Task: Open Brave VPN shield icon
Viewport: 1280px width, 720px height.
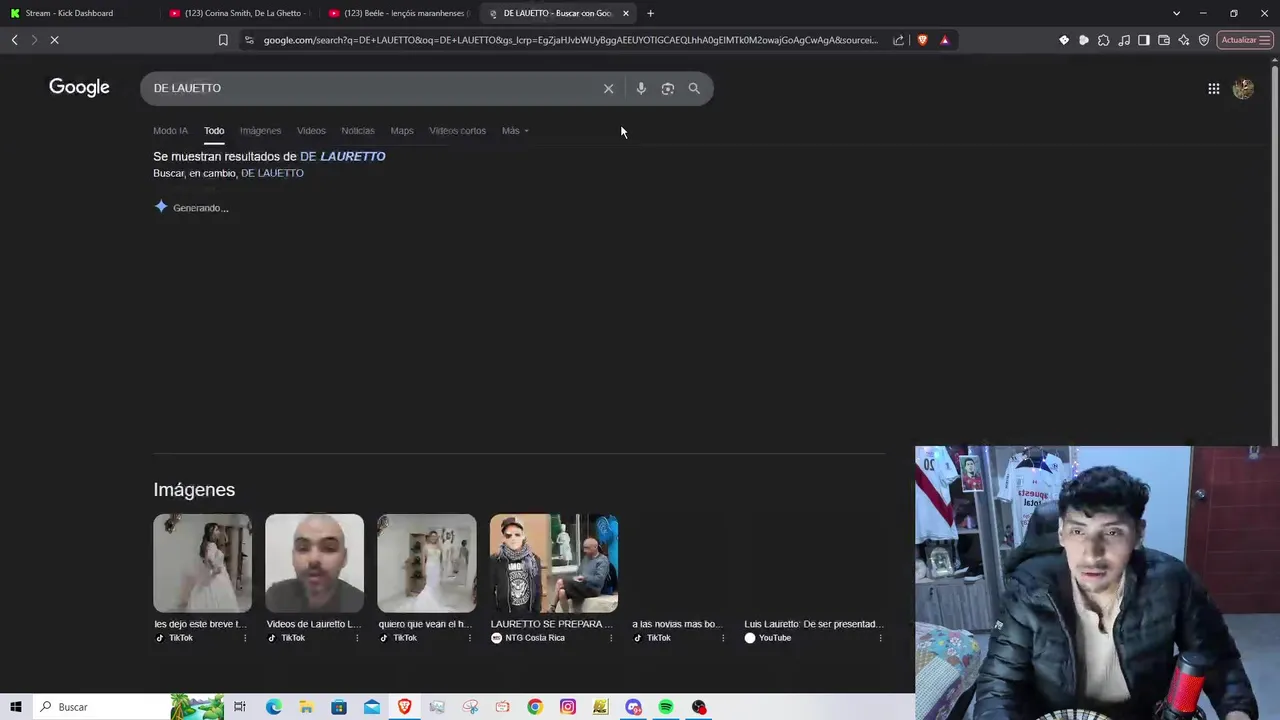Action: click(x=1204, y=40)
